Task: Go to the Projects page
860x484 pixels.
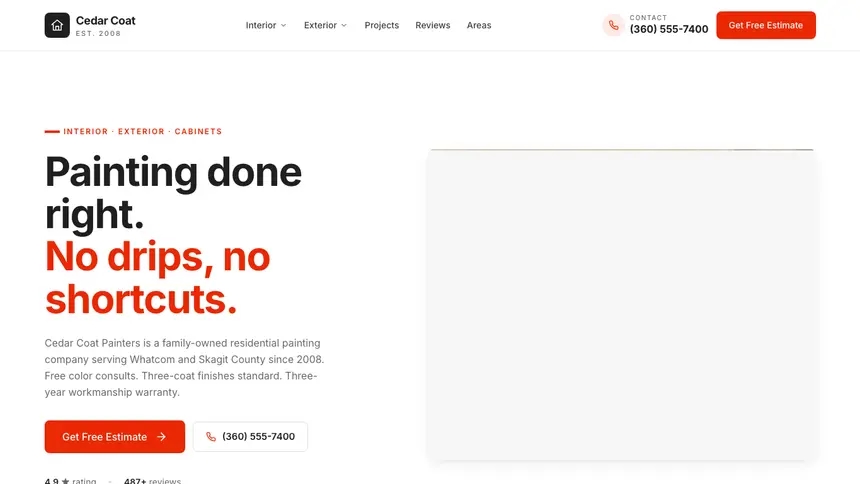Action: 382,25
